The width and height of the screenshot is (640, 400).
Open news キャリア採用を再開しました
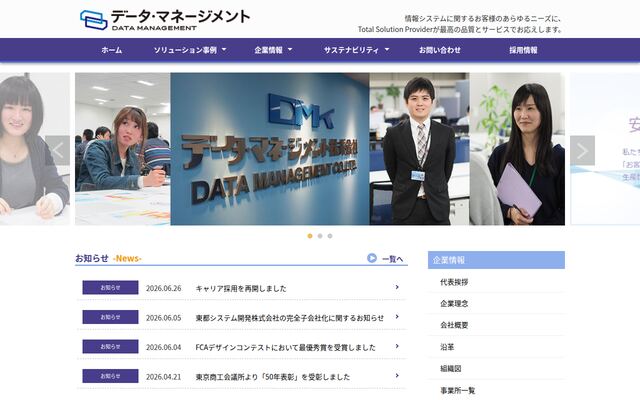[x=241, y=288]
